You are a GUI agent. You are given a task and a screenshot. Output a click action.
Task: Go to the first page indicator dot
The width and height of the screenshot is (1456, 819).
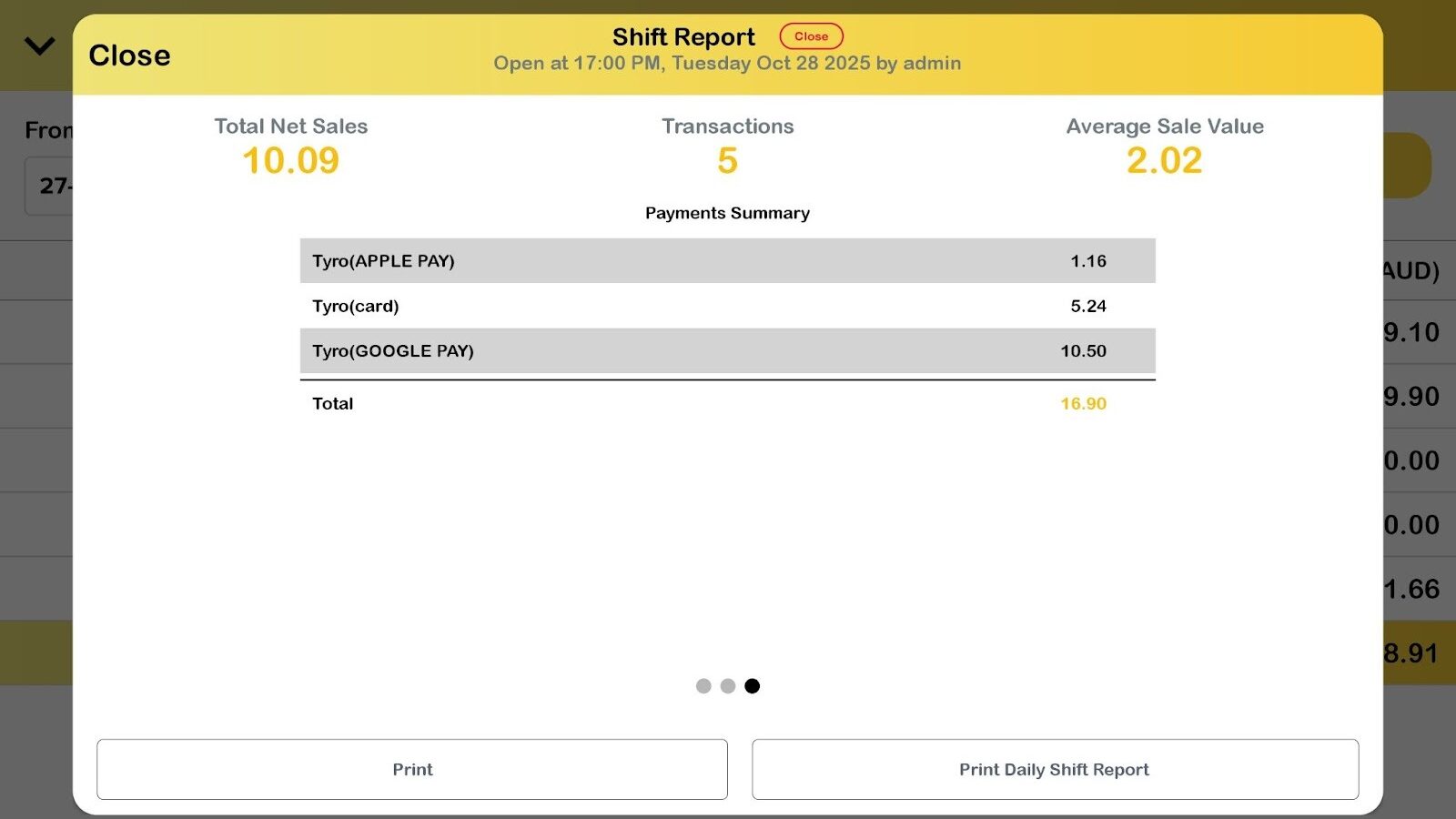click(x=703, y=686)
